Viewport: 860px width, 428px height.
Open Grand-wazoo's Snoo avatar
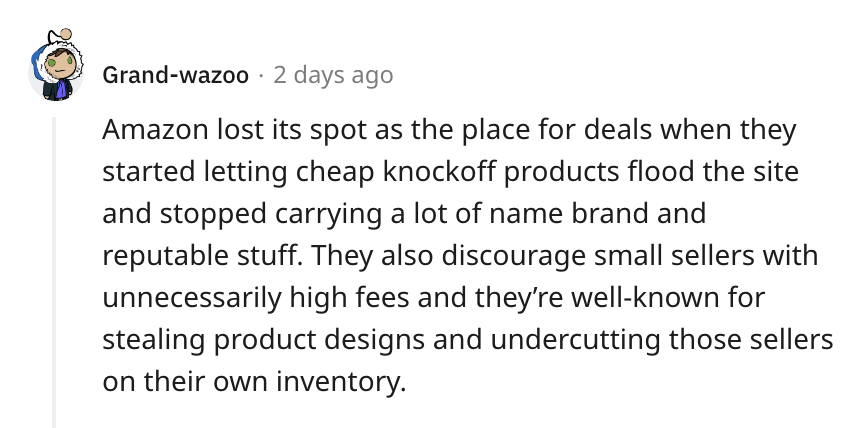click(x=56, y=65)
